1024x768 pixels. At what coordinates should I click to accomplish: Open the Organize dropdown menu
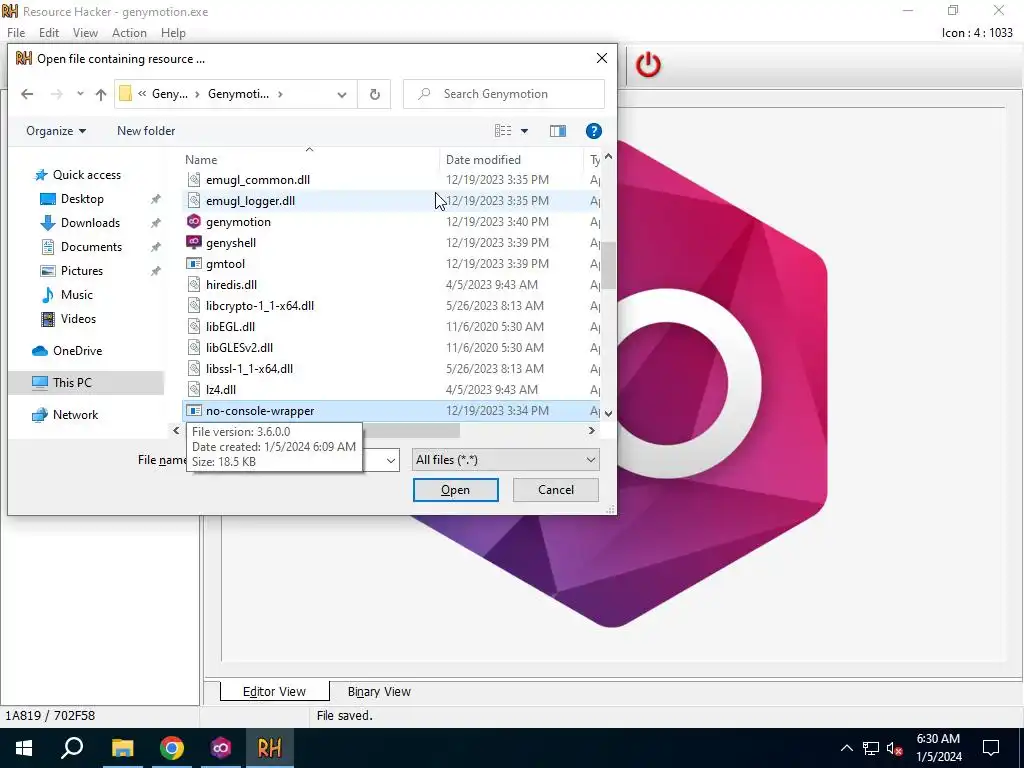(56, 131)
